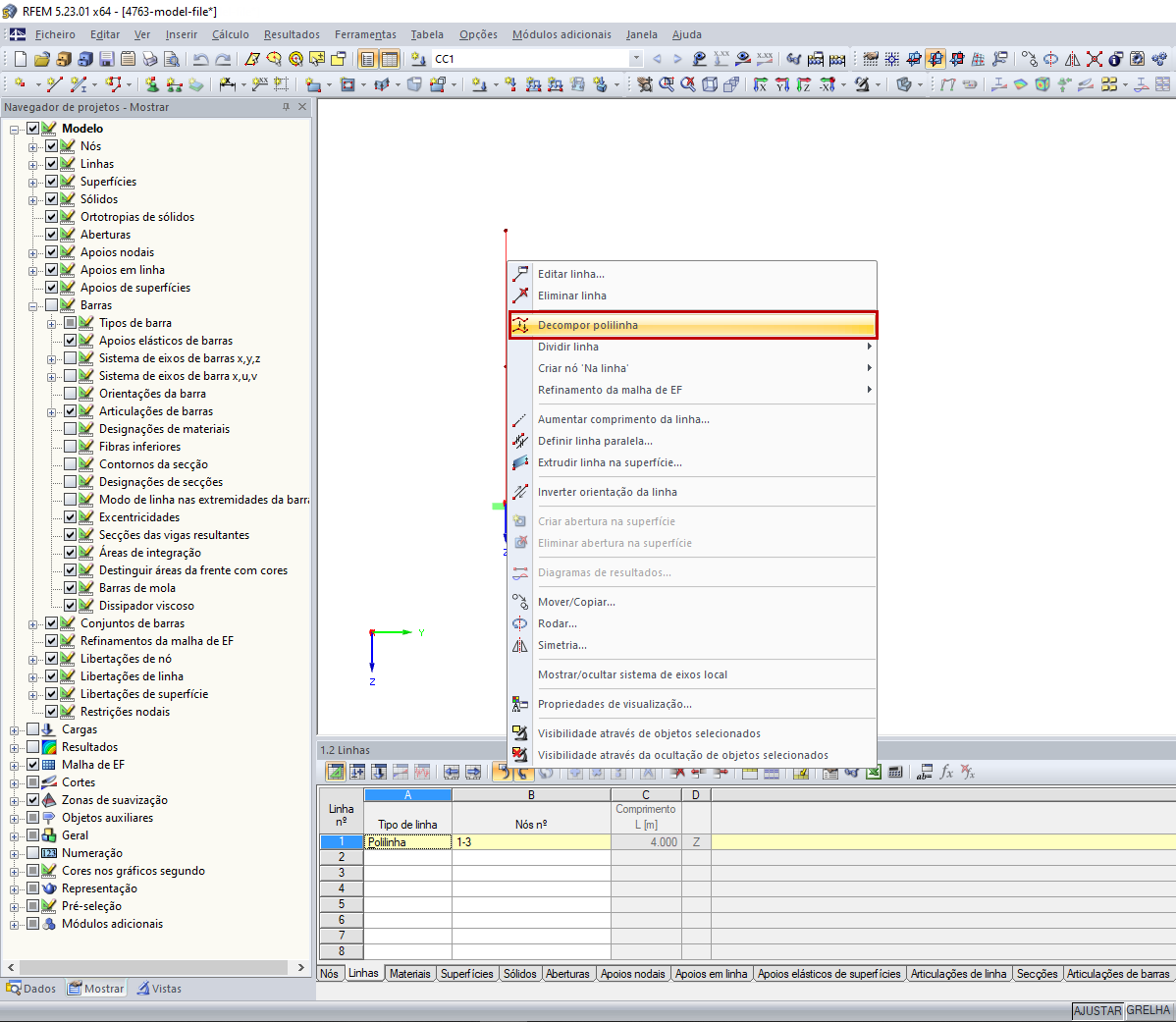Collapse the Barras tree node
This screenshot has height=1022, width=1176.
point(33,306)
